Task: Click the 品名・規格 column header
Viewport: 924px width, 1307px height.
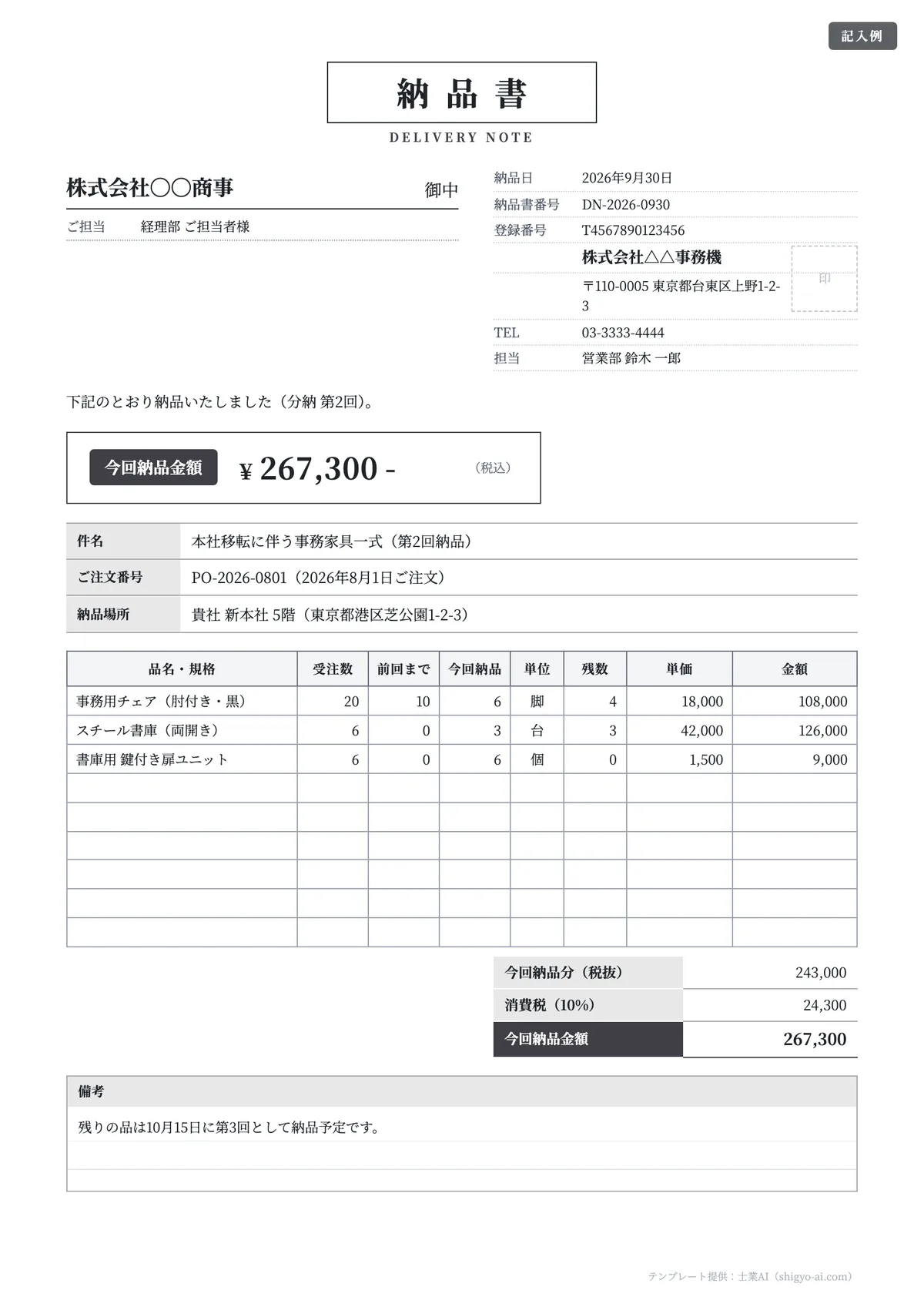Action: pyautogui.click(x=182, y=669)
